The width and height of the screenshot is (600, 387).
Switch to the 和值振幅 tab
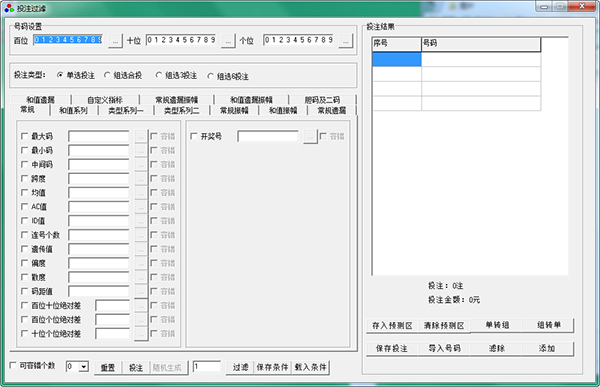coord(283,111)
